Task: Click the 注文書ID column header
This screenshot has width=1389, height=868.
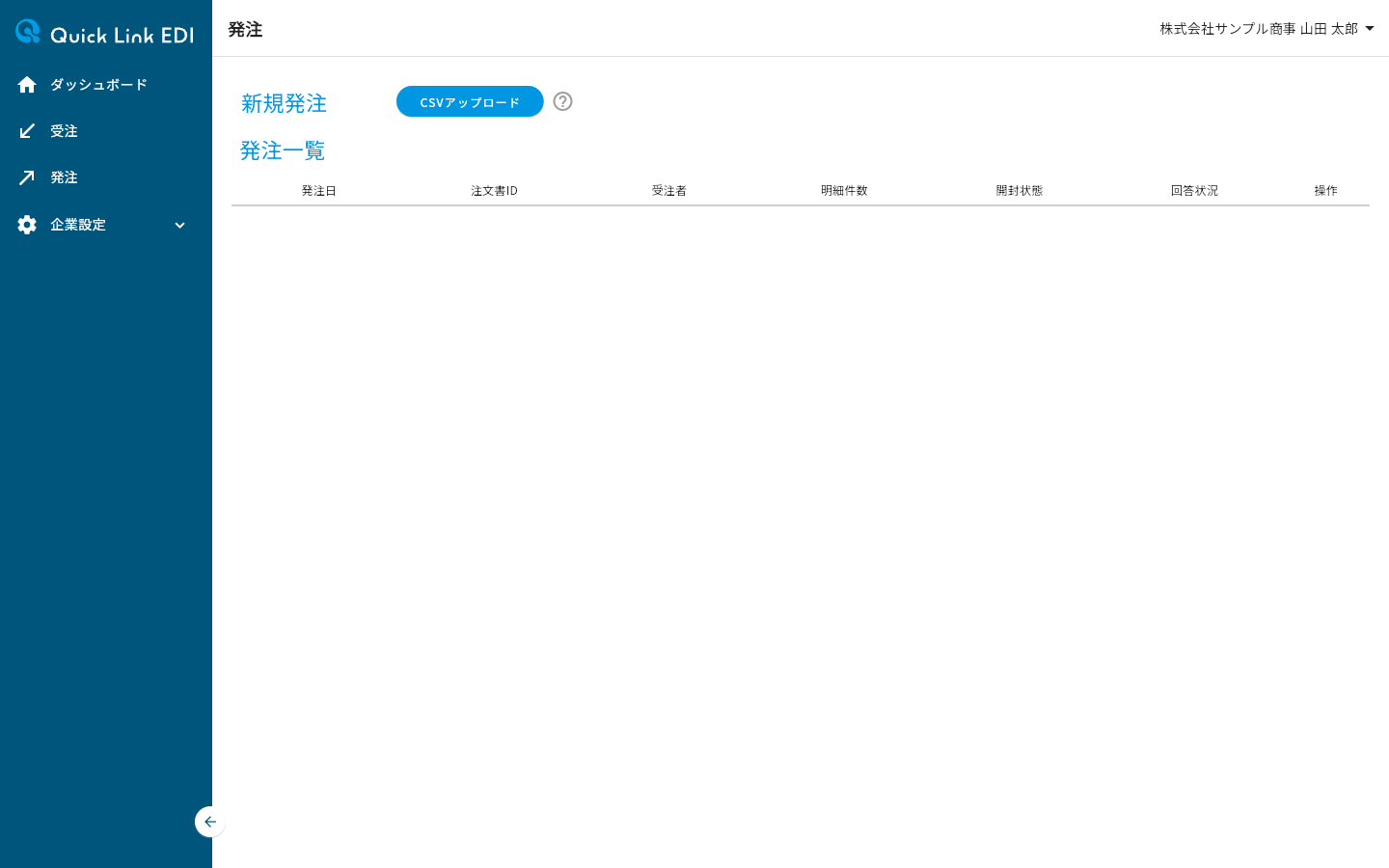Action: [494, 191]
